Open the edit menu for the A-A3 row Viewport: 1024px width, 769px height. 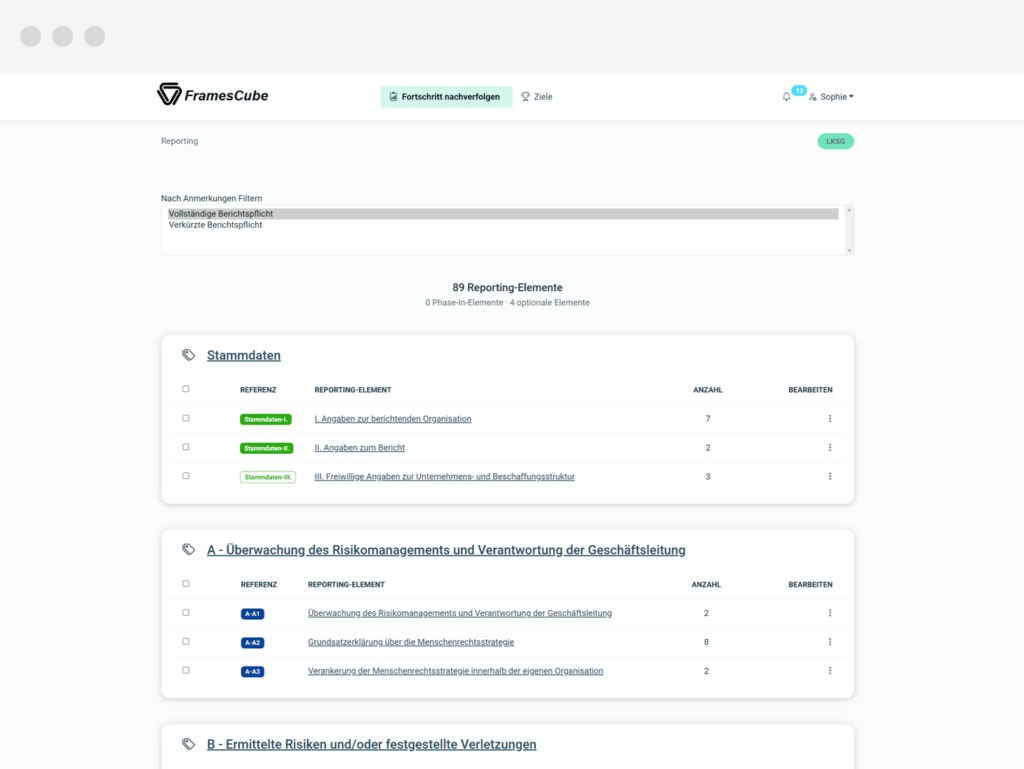click(x=830, y=671)
